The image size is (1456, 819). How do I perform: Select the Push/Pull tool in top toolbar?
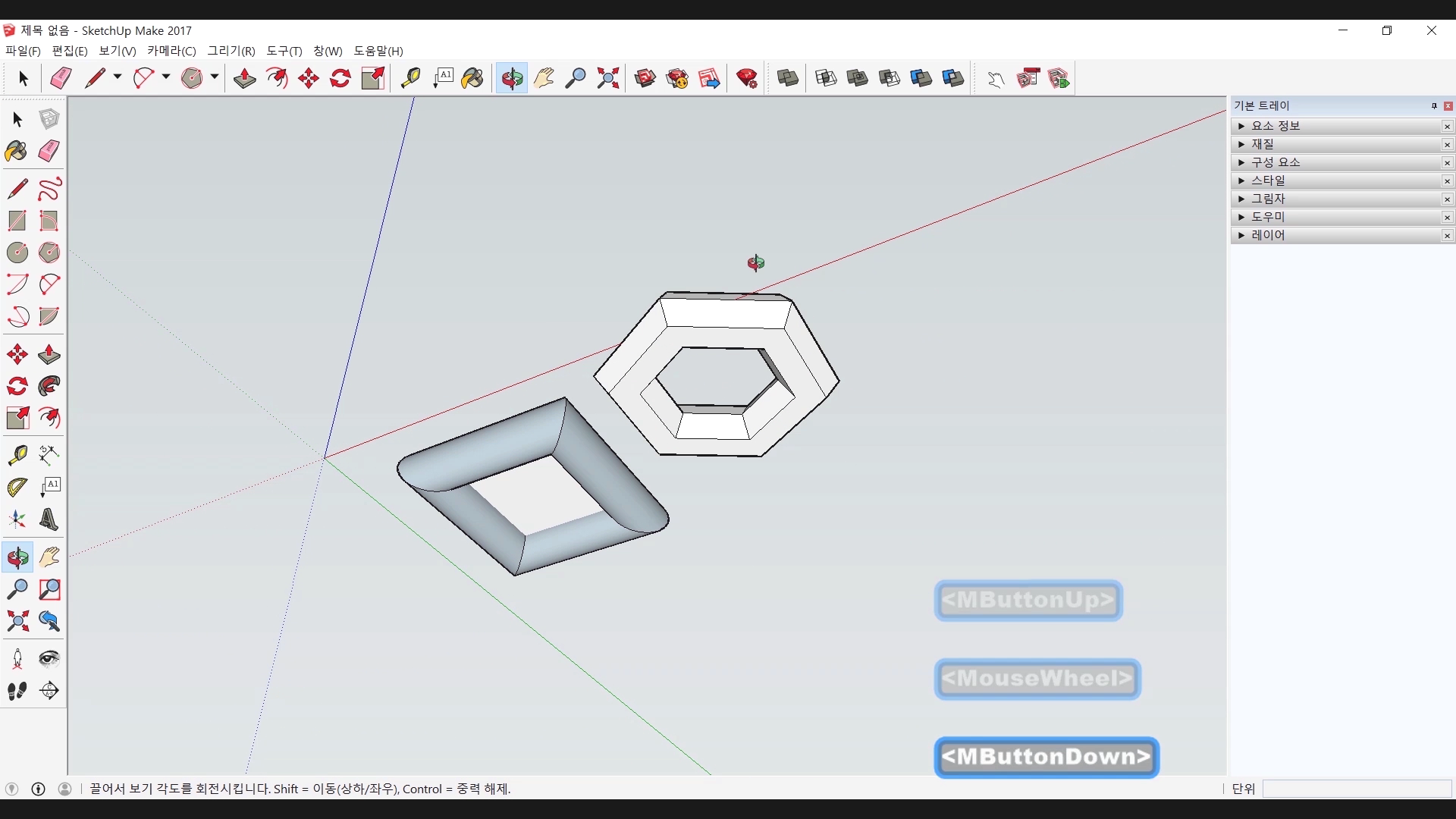(x=244, y=78)
